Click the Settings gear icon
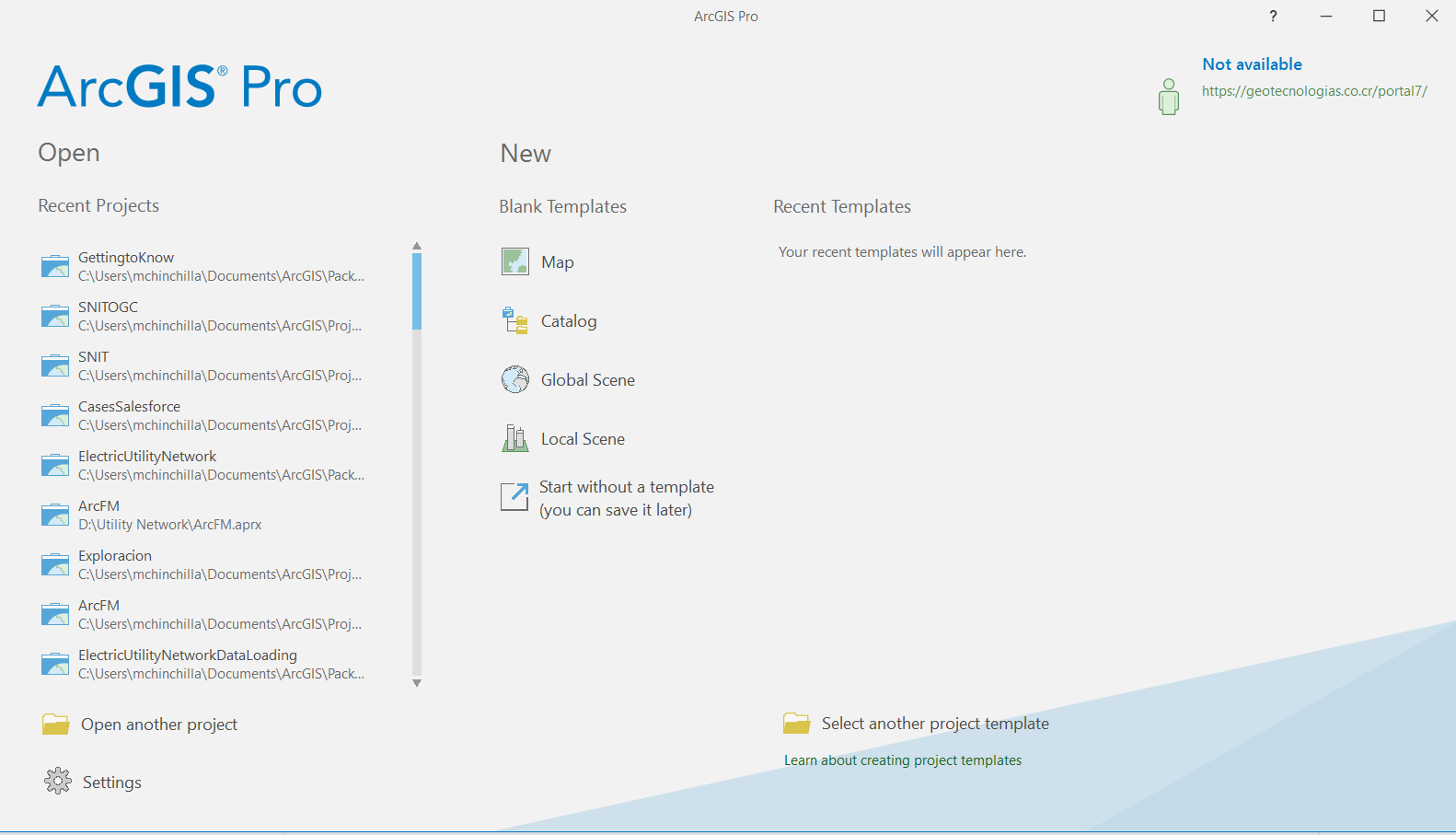 (58, 781)
